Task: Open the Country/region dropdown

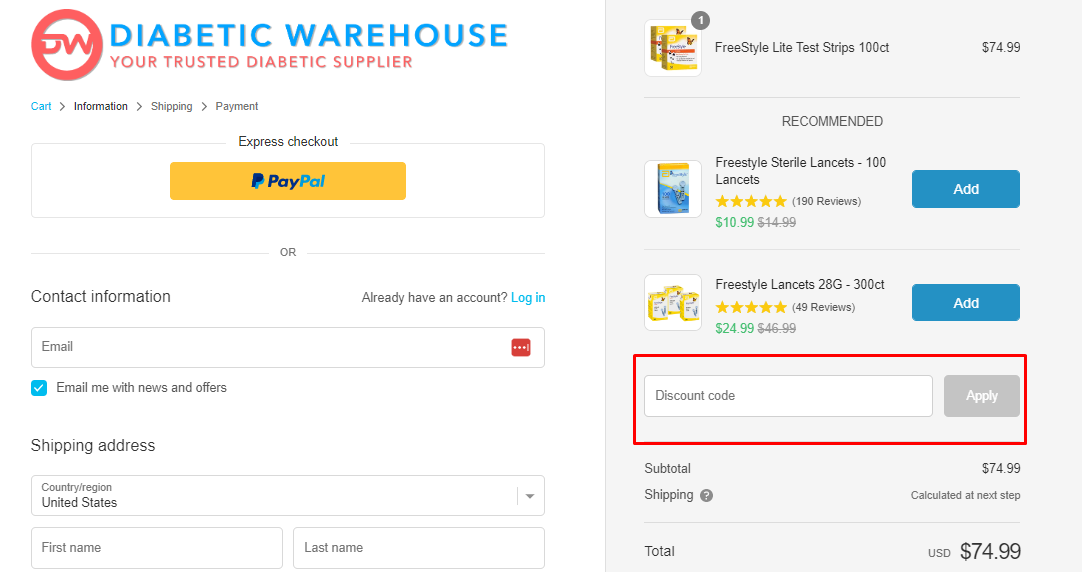Action: click(288, 495)
